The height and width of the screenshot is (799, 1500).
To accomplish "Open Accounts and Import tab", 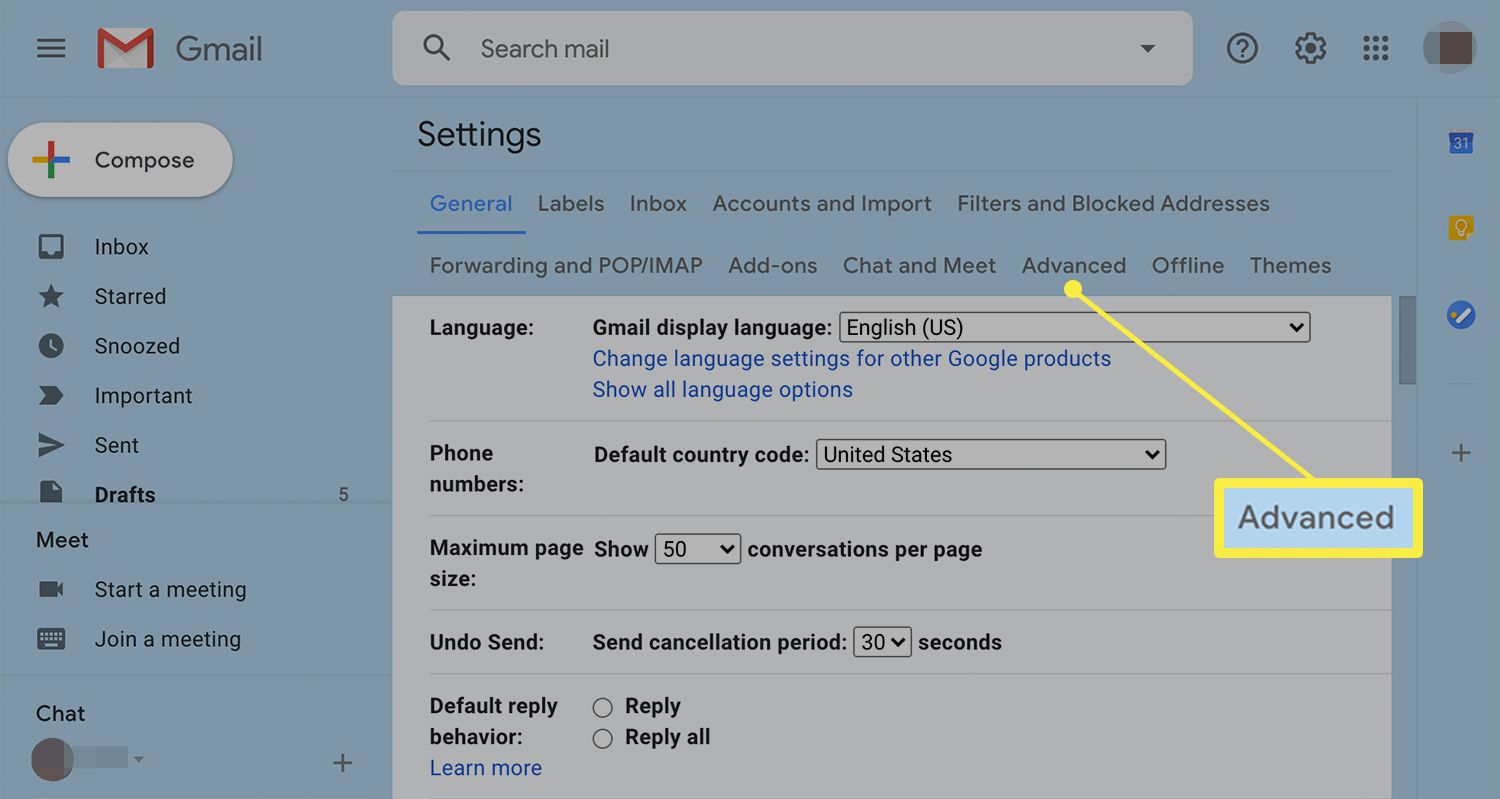I will (x=822, y=204).
